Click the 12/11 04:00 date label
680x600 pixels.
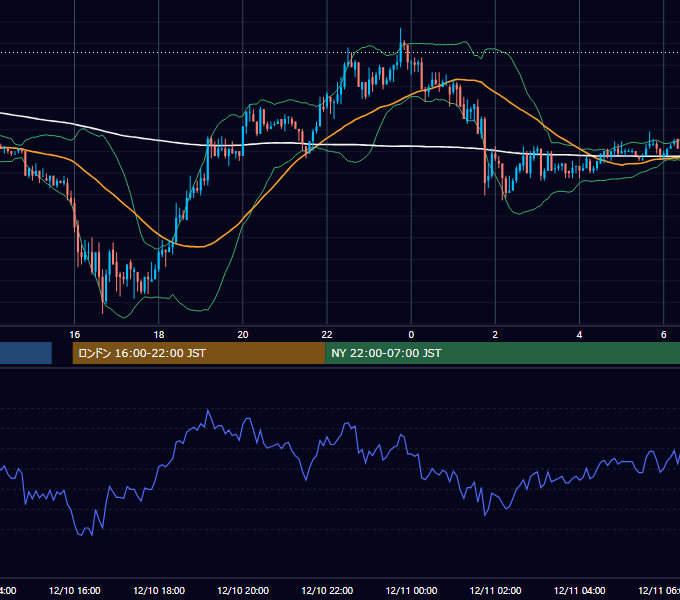[x=579, y=590]
